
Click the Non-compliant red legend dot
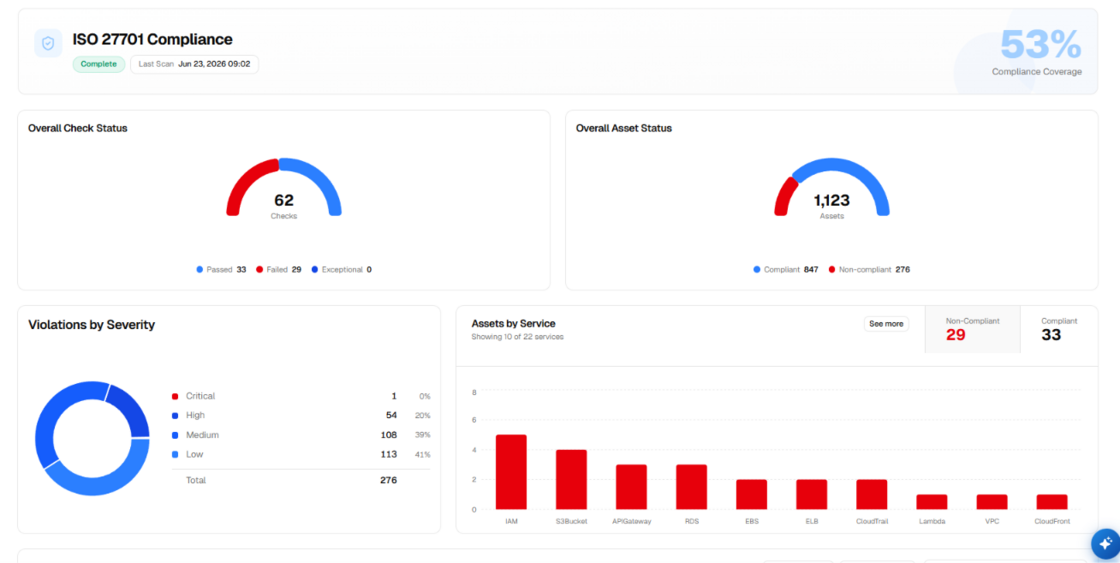pyautogui.click(x=832, y=270)
